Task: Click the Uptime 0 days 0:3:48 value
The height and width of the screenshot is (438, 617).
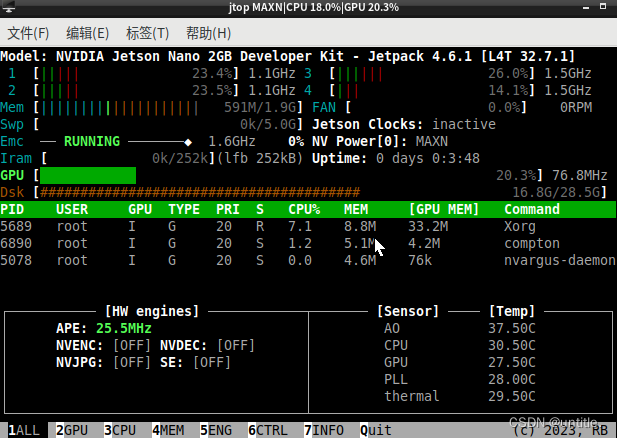Action: [428, 159]
